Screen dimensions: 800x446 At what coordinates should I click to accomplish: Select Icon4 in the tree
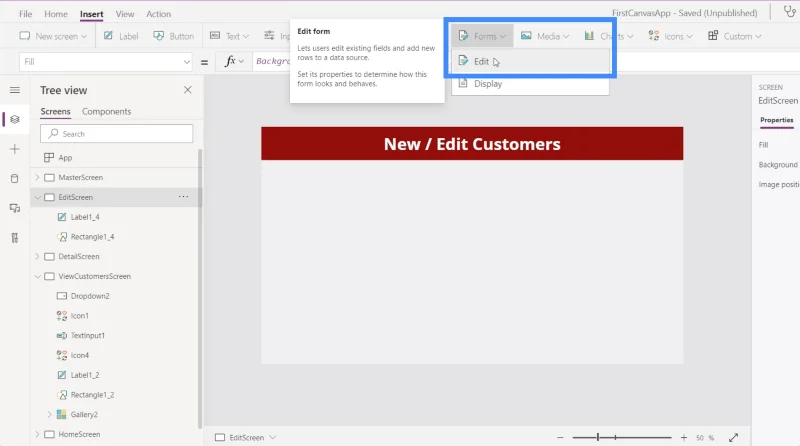pos(80,355)
